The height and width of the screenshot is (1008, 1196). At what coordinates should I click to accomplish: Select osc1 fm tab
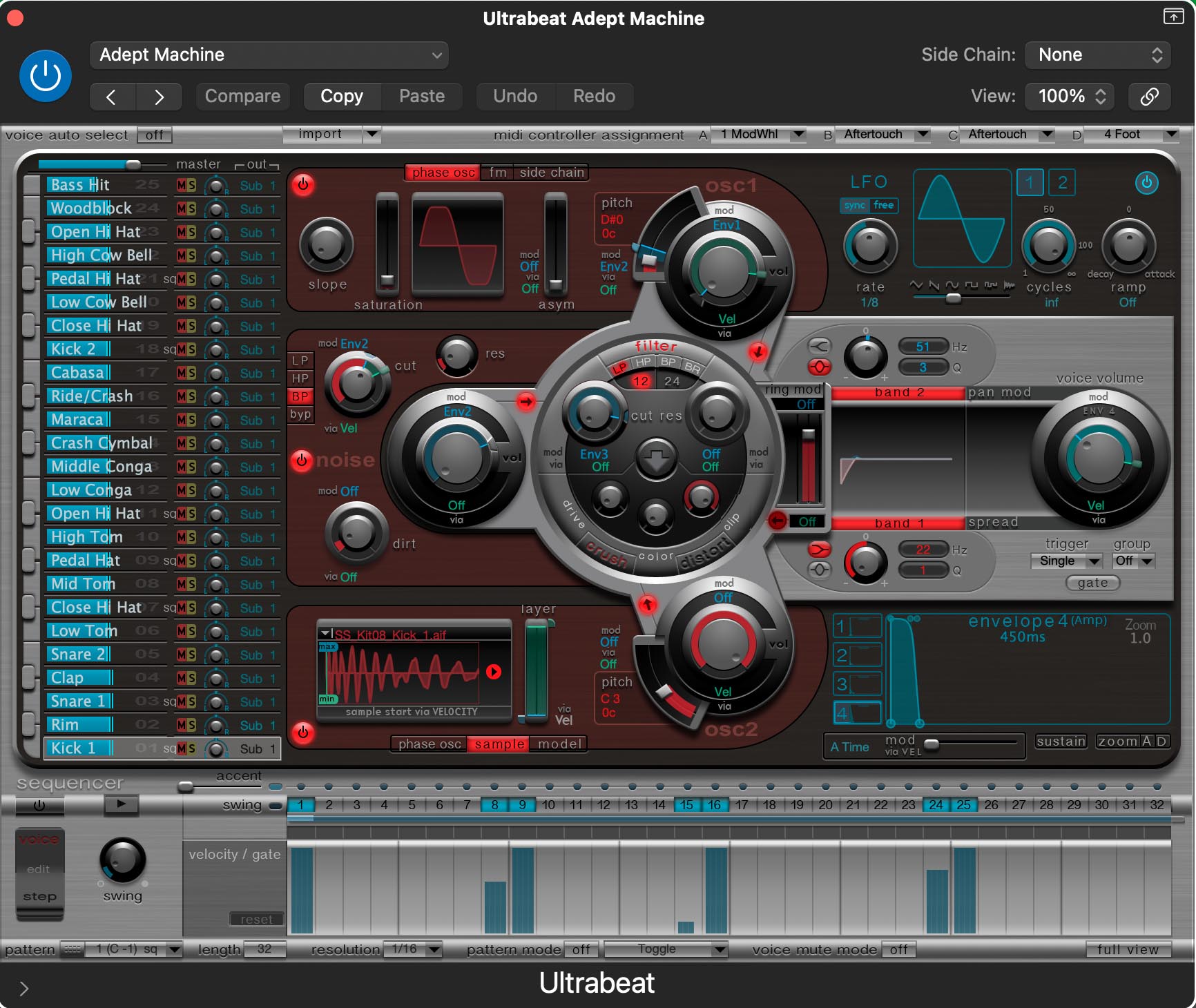(x=498, y=173)
